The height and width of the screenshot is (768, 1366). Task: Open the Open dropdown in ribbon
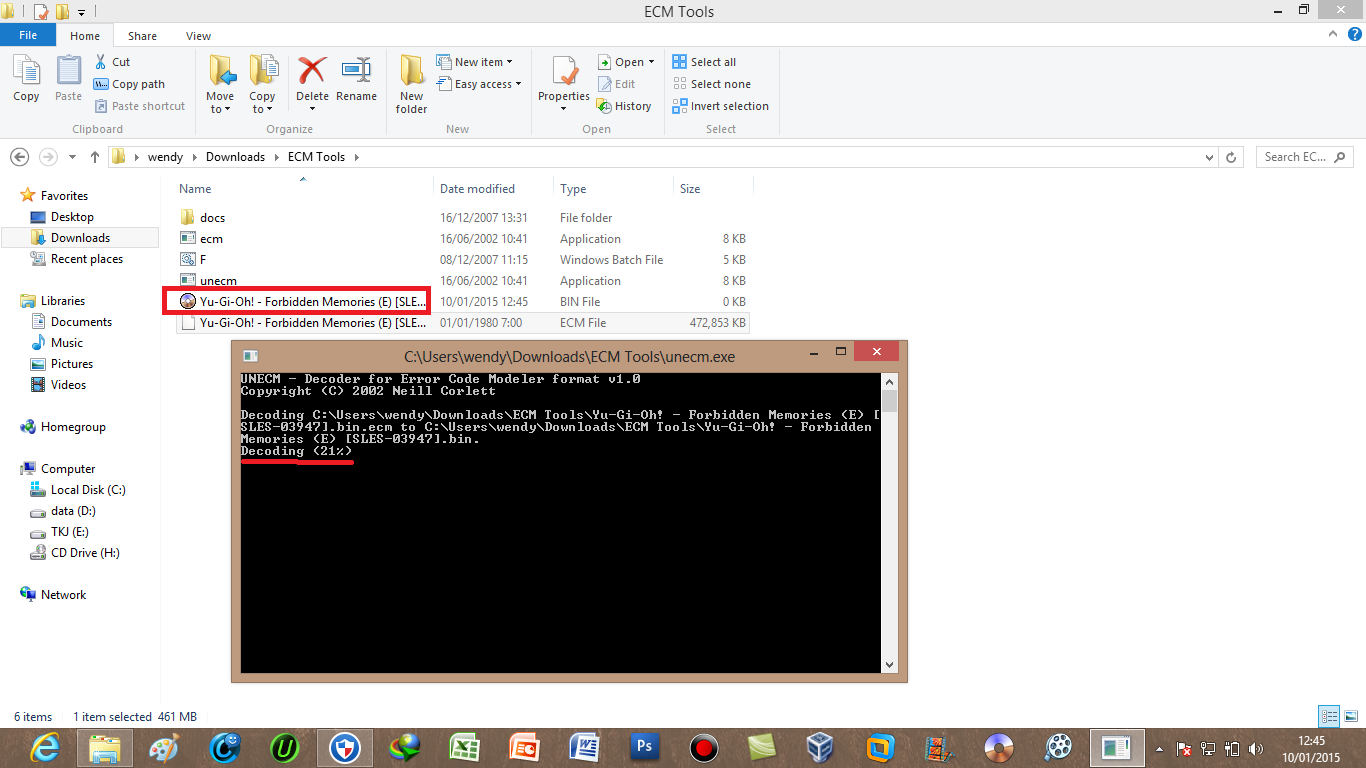pos(627,62)
